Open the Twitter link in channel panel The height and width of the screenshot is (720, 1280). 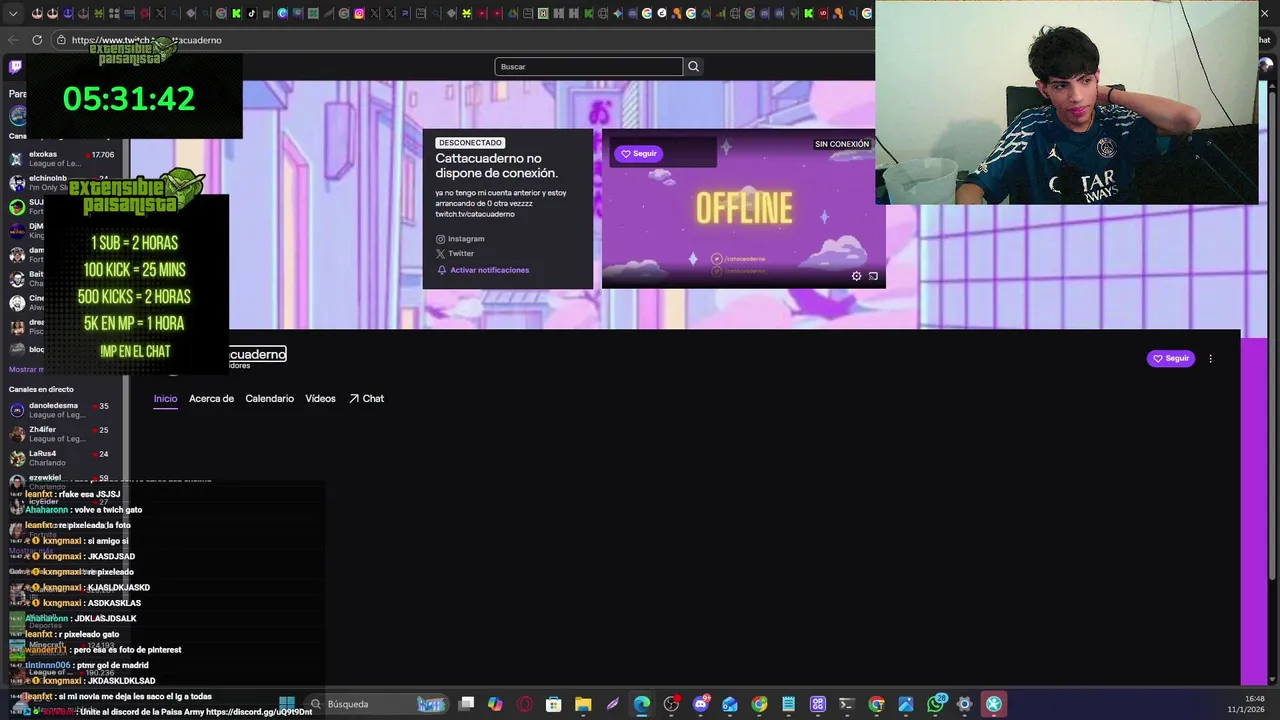pyautogui.click(x=454, y=254)
